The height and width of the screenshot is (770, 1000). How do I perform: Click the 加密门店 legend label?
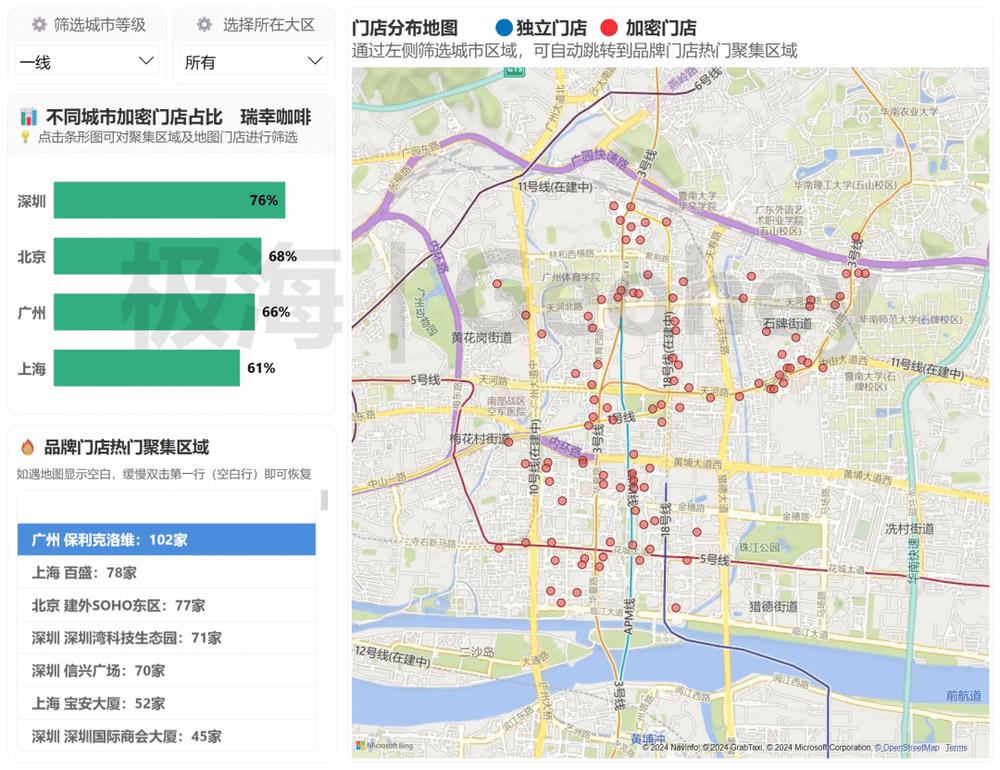[661, 27]
